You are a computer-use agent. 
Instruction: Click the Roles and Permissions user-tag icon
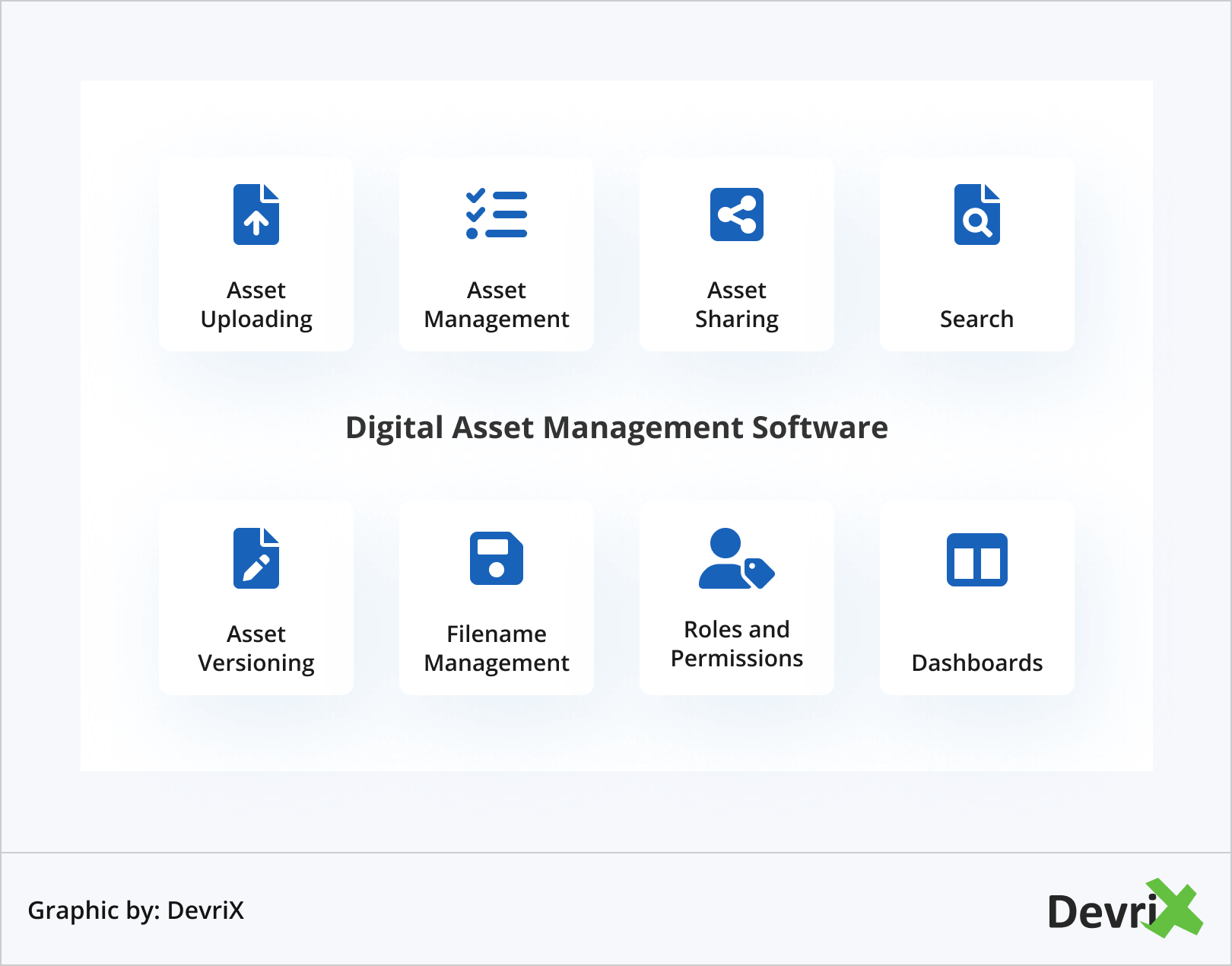click(737, 558)
